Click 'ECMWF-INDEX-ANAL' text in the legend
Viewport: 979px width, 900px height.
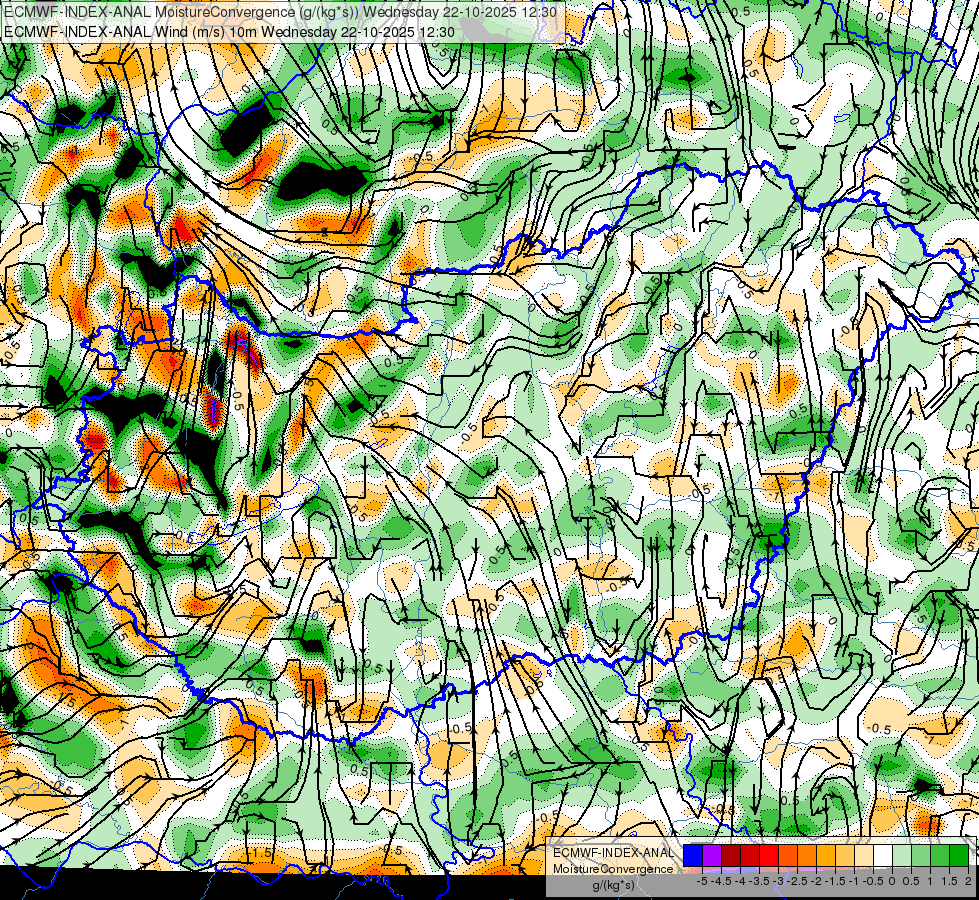tap(613, 853)
